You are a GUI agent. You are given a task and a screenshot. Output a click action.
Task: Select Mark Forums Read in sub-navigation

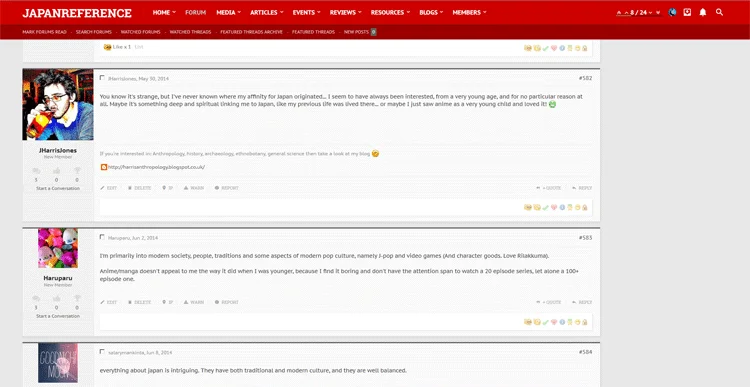[x=44, y=32]
